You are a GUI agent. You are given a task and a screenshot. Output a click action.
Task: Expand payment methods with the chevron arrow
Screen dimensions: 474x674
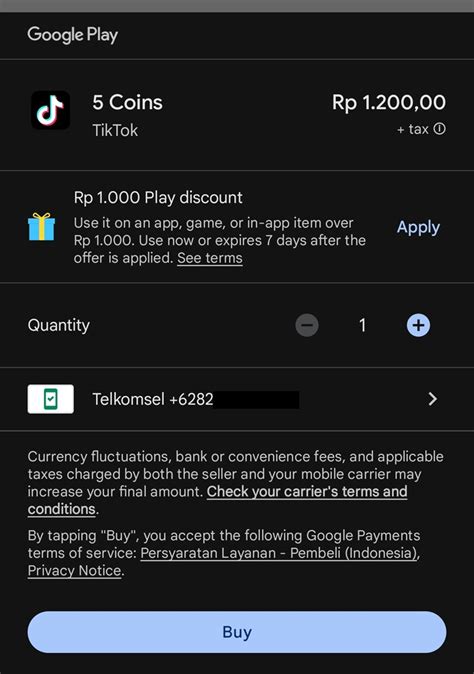pos(433,399)
